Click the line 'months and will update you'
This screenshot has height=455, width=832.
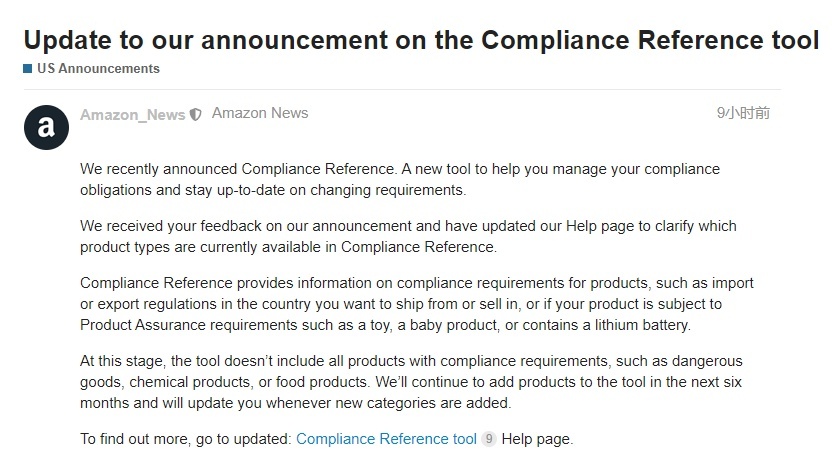pyautogui.click(x=296, y=403)
